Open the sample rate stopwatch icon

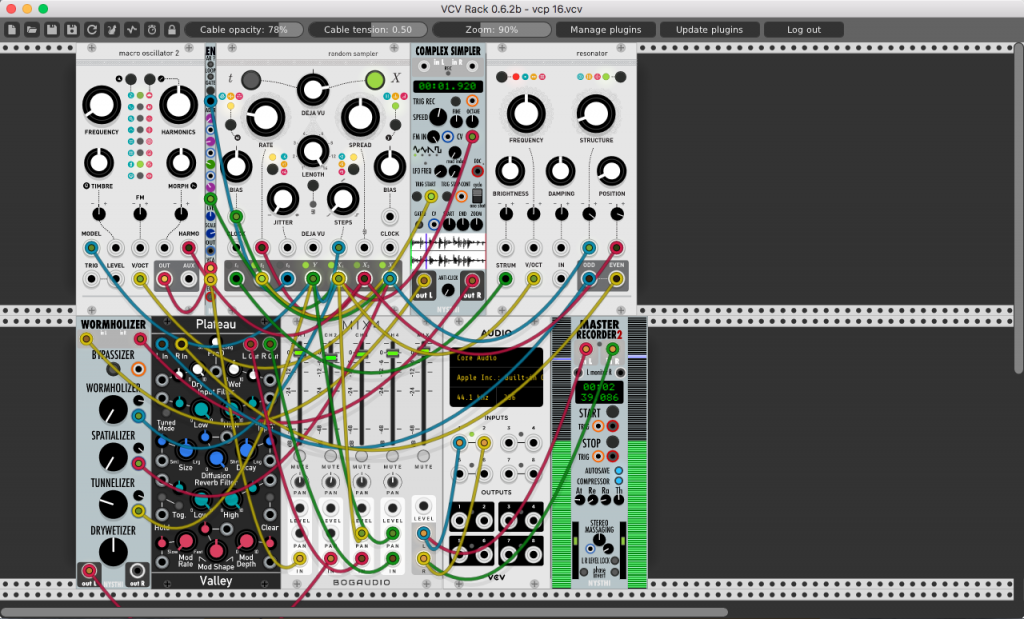pyautogui.click(x=152, y=29)
